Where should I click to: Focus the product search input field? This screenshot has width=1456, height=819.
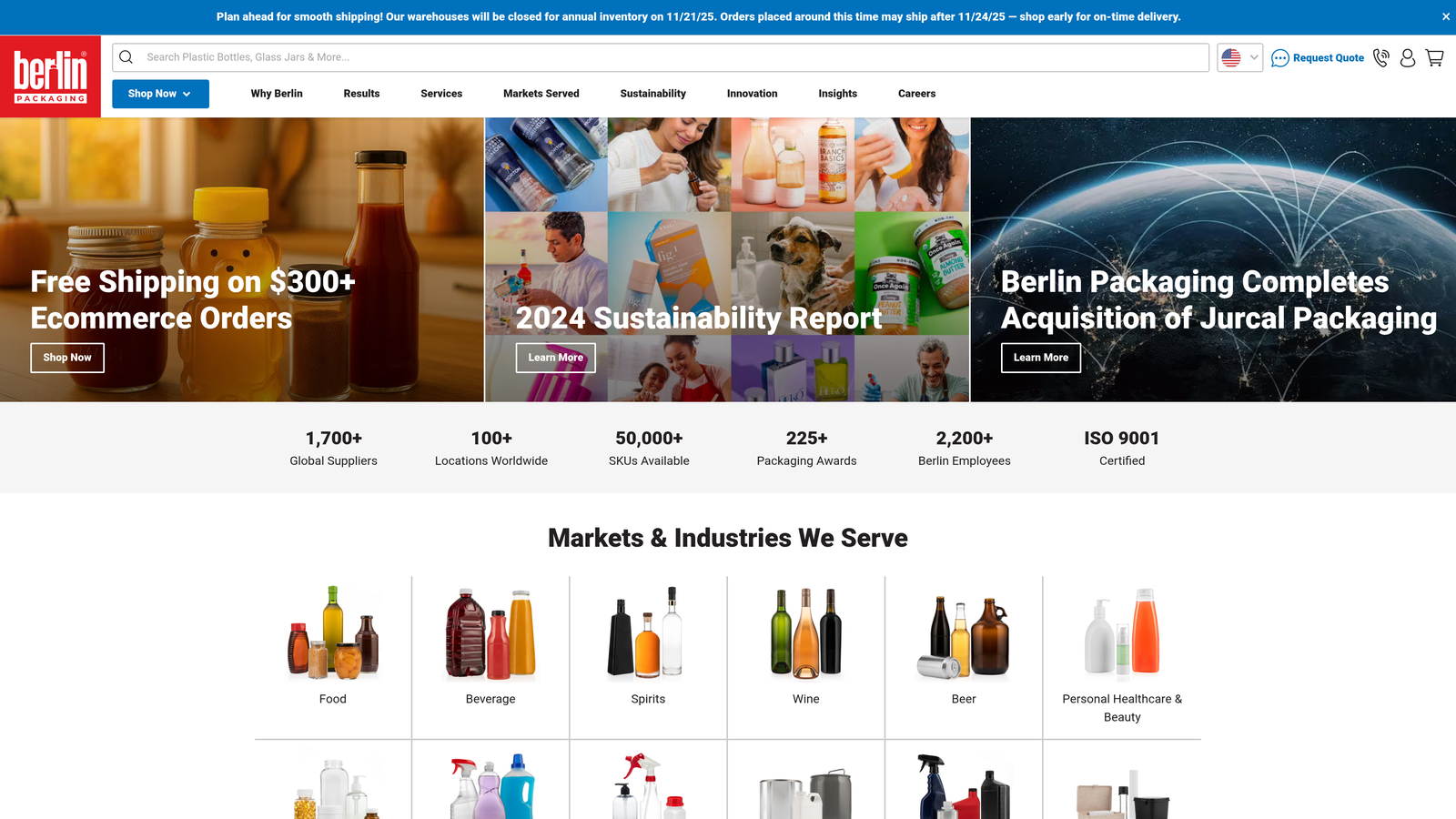pos(673,57)
